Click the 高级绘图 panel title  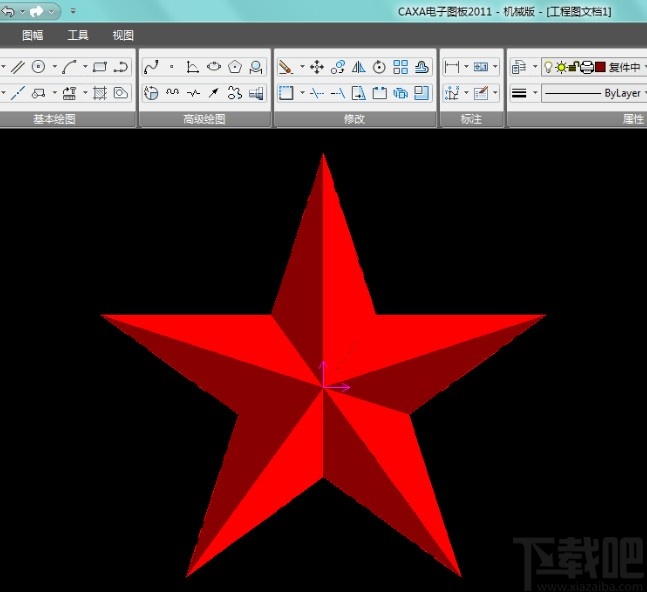[x=204, y=119]
